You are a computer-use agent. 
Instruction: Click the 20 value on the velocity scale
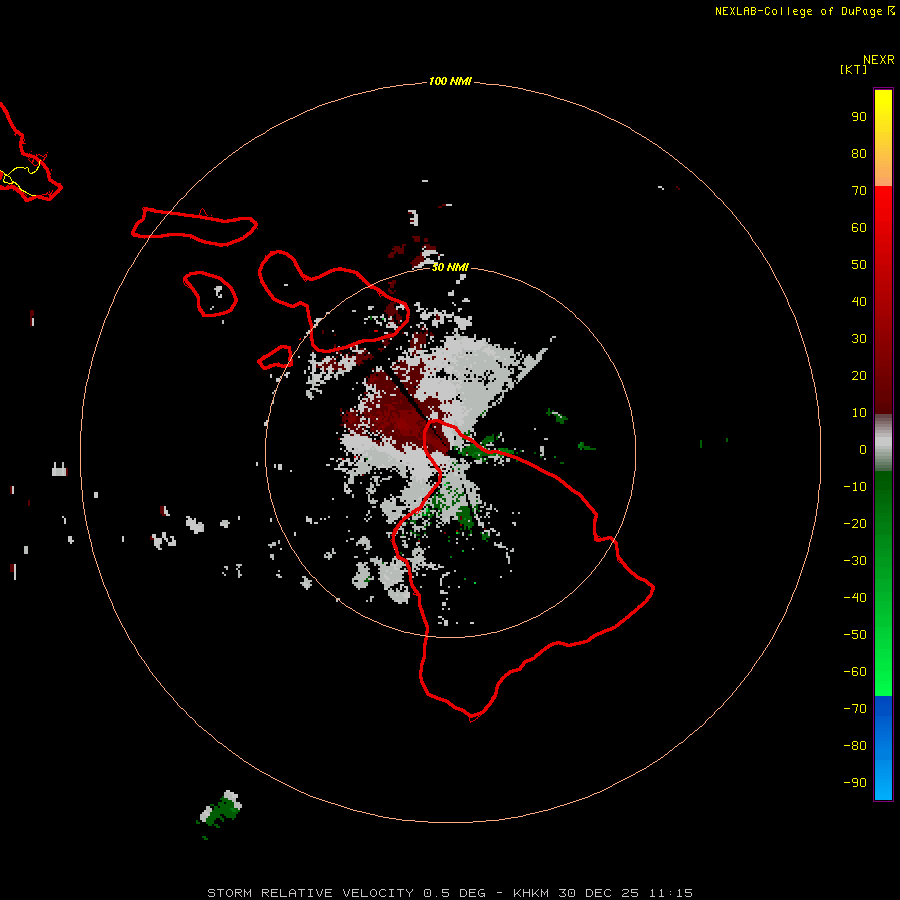click(x=859, y=375)
